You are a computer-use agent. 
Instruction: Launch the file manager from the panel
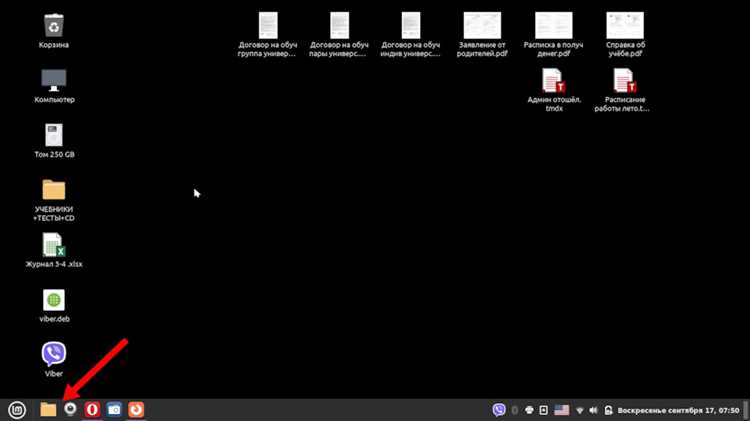click(x=48, y=410)
